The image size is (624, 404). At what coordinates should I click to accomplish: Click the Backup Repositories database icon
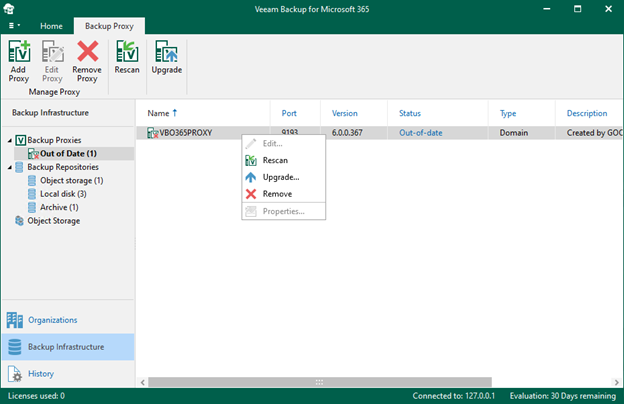(x=19, y=167)
